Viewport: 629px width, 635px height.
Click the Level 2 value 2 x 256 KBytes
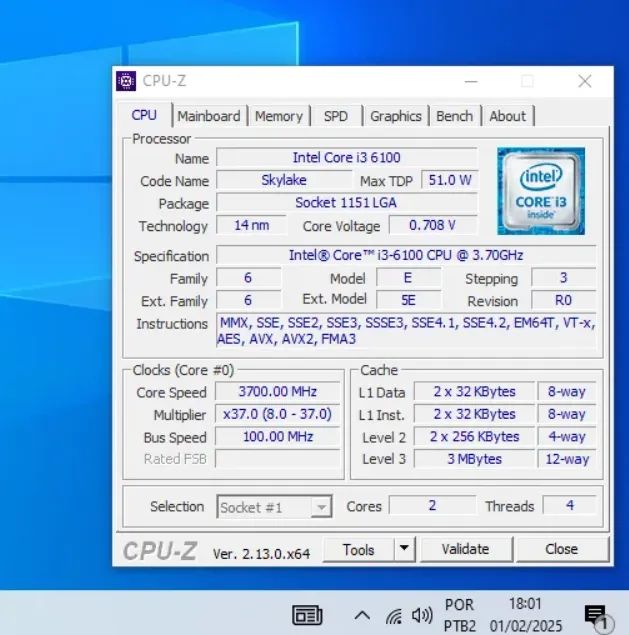[474, 437]
